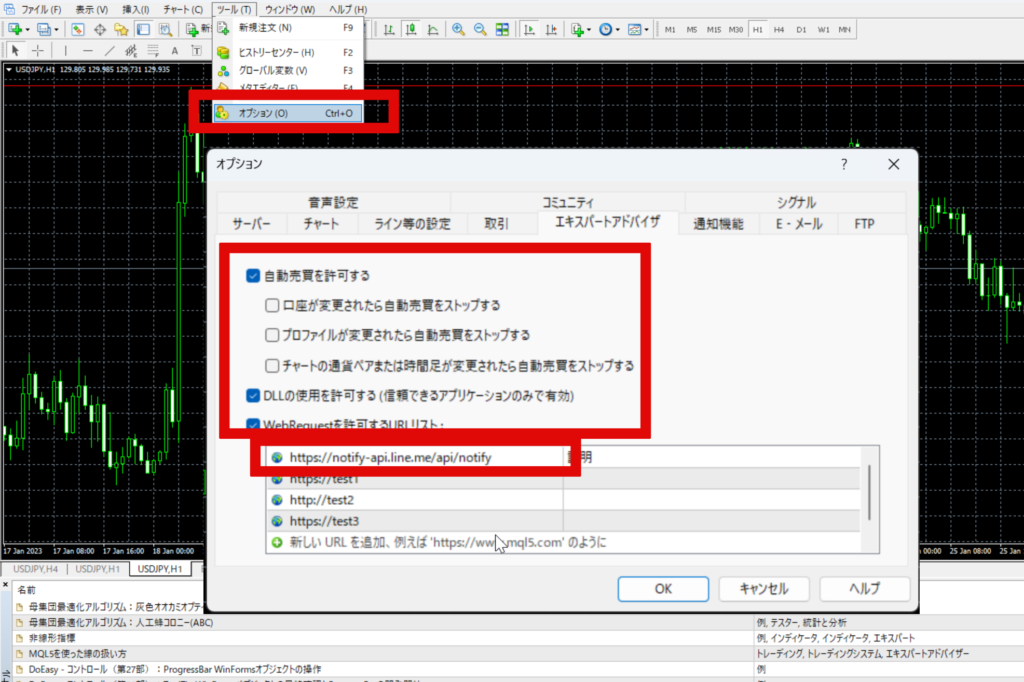Choose オプション (O) in the Tools menu

click(288, 113)
